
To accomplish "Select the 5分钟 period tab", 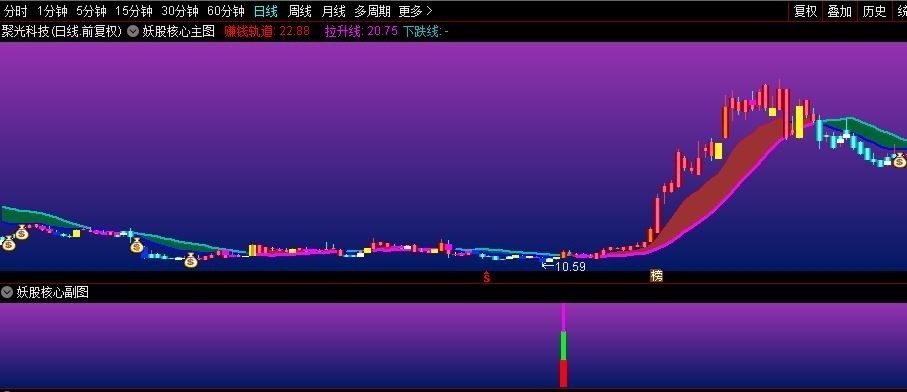I will tap(91, 11).
